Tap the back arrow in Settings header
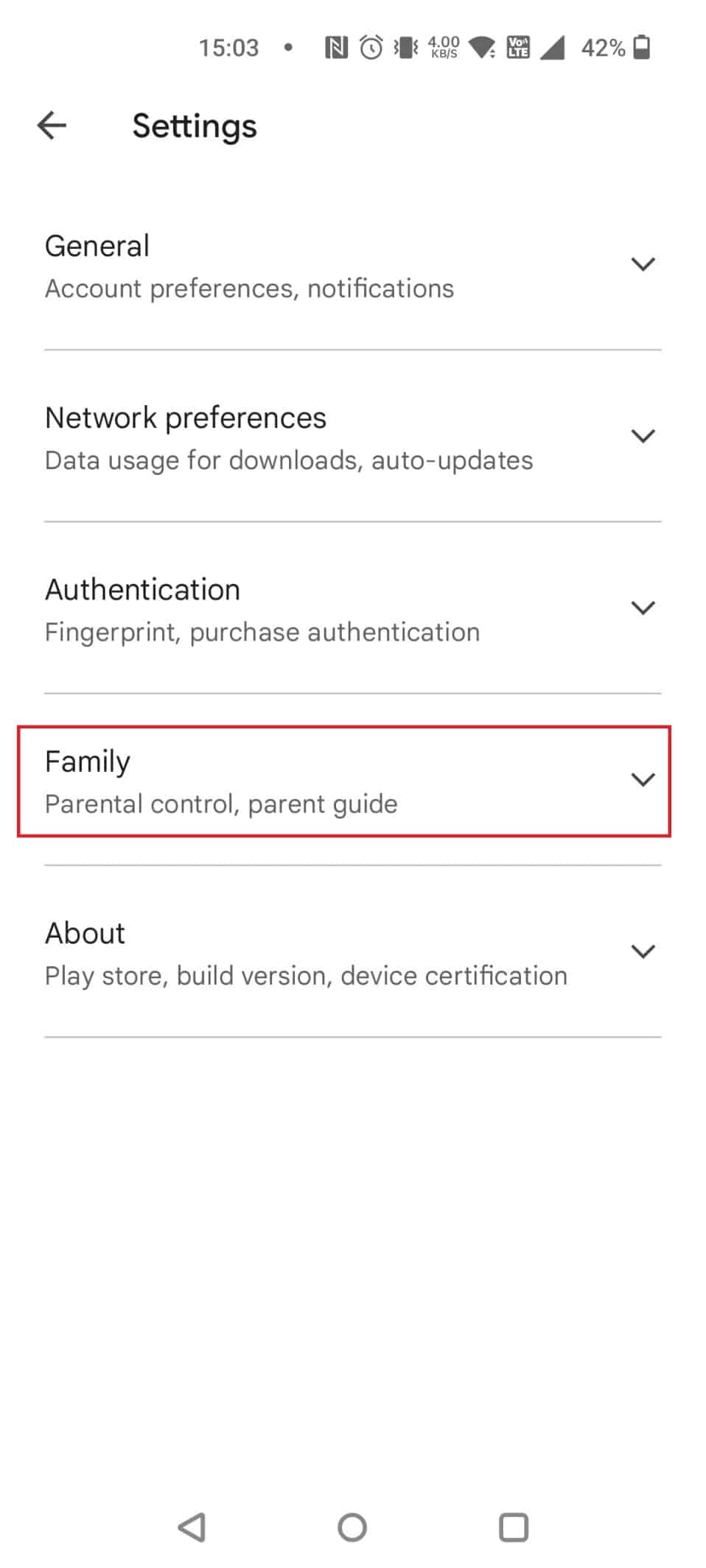 (x=52, y=125)
